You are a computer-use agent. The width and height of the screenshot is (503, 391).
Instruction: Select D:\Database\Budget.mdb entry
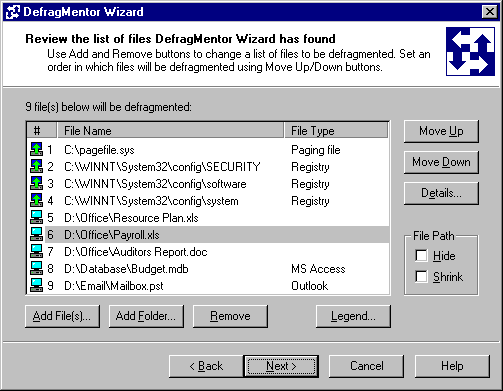tap(126, 269)
